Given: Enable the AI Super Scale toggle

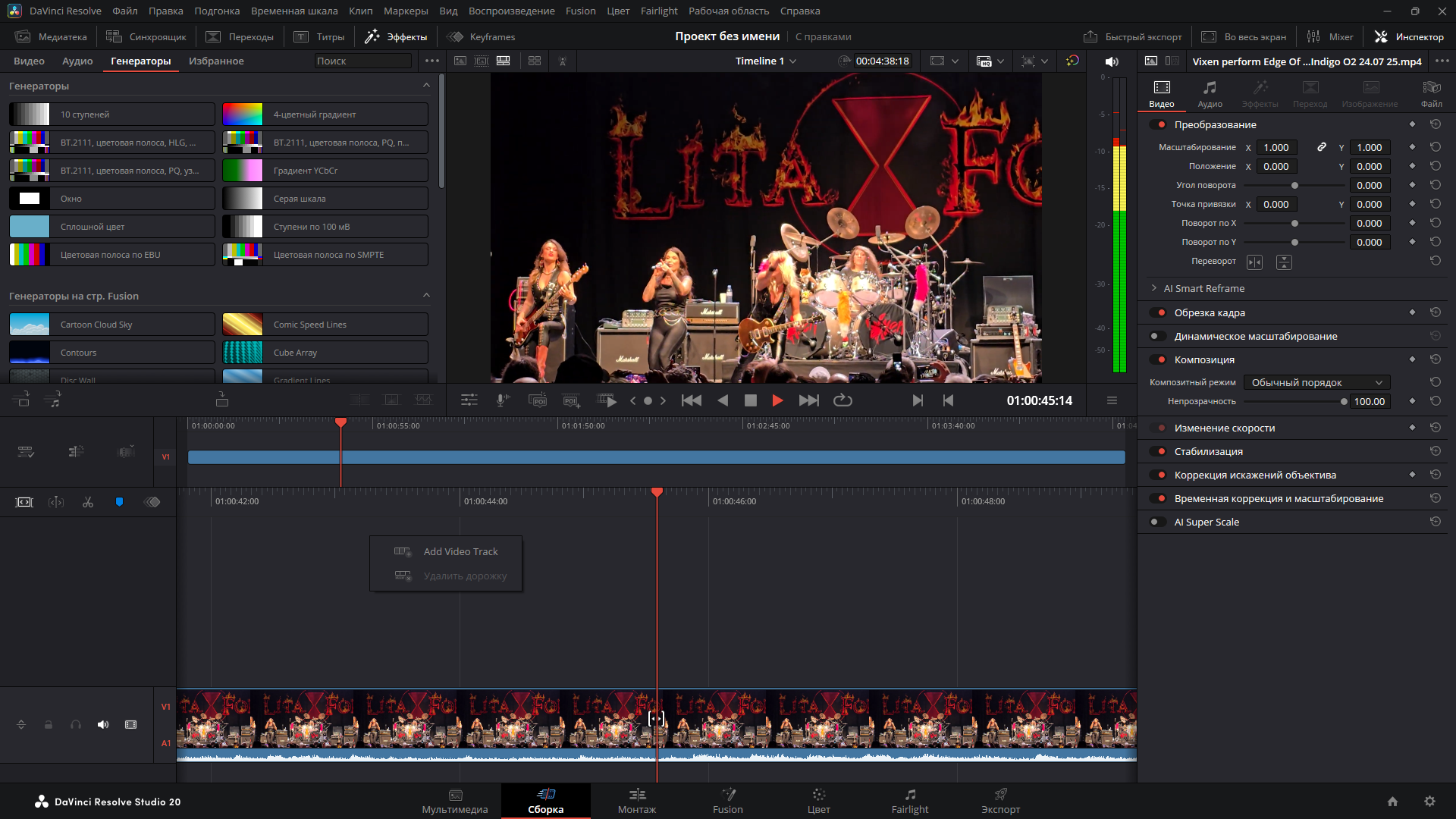Looking at the screenshot, I should [x=1158, y=522].
